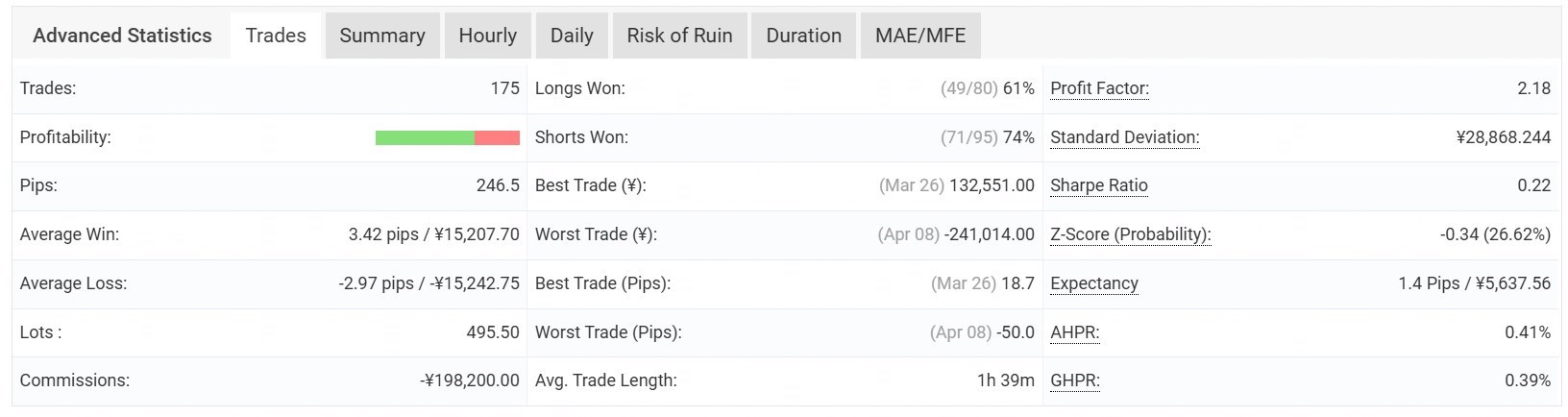Screen dimensions: 1568x417
Task: Click the Sharpe Ratio label link
Action: click(x=1099, y=185)
